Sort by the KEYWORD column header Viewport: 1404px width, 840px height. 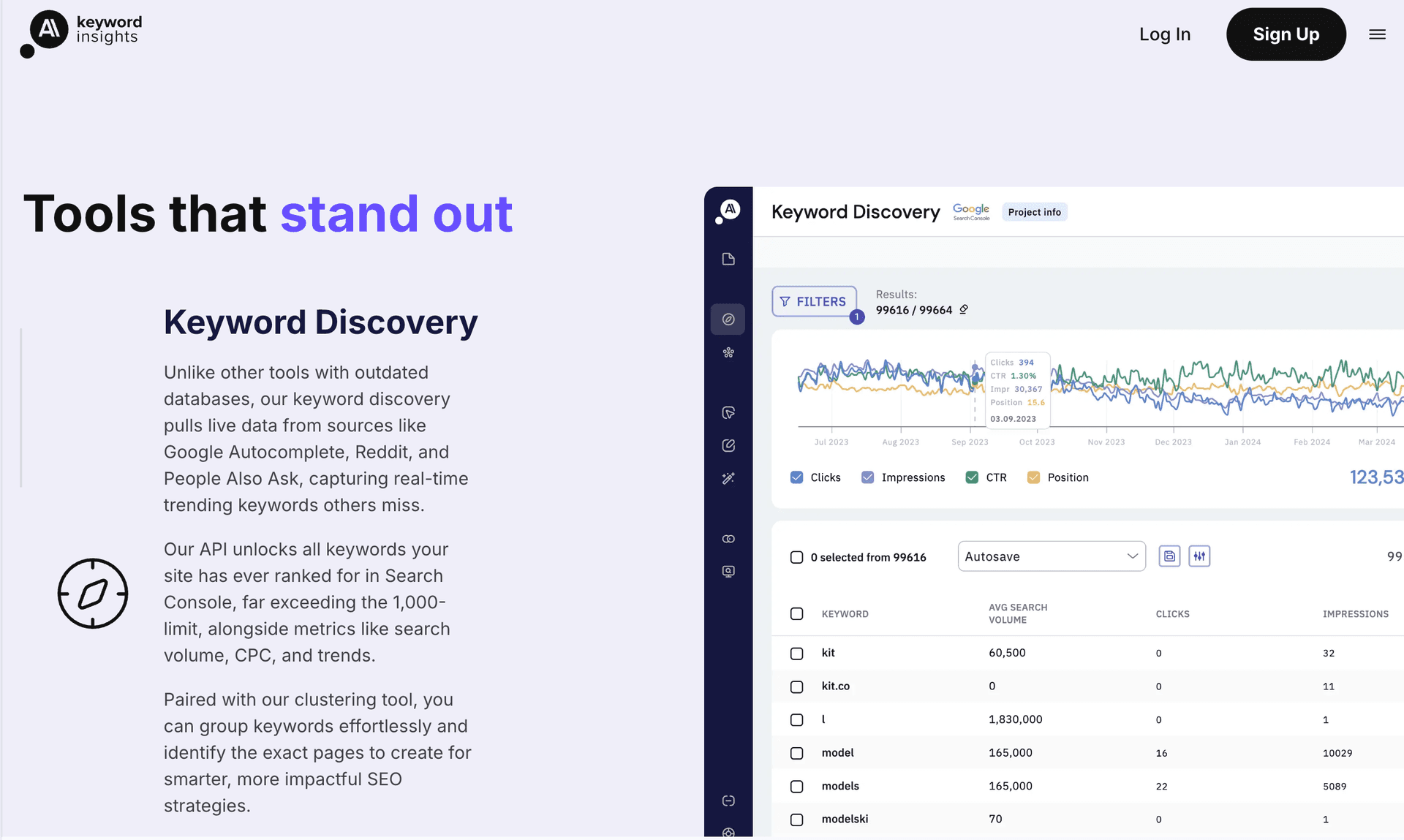pos(845,614)
